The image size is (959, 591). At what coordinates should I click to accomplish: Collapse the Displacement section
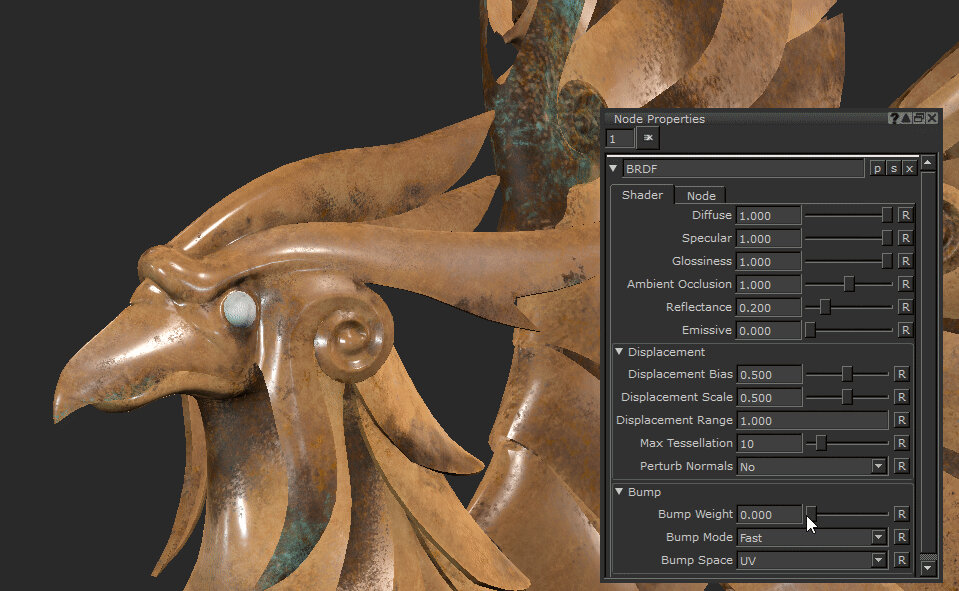619,352
